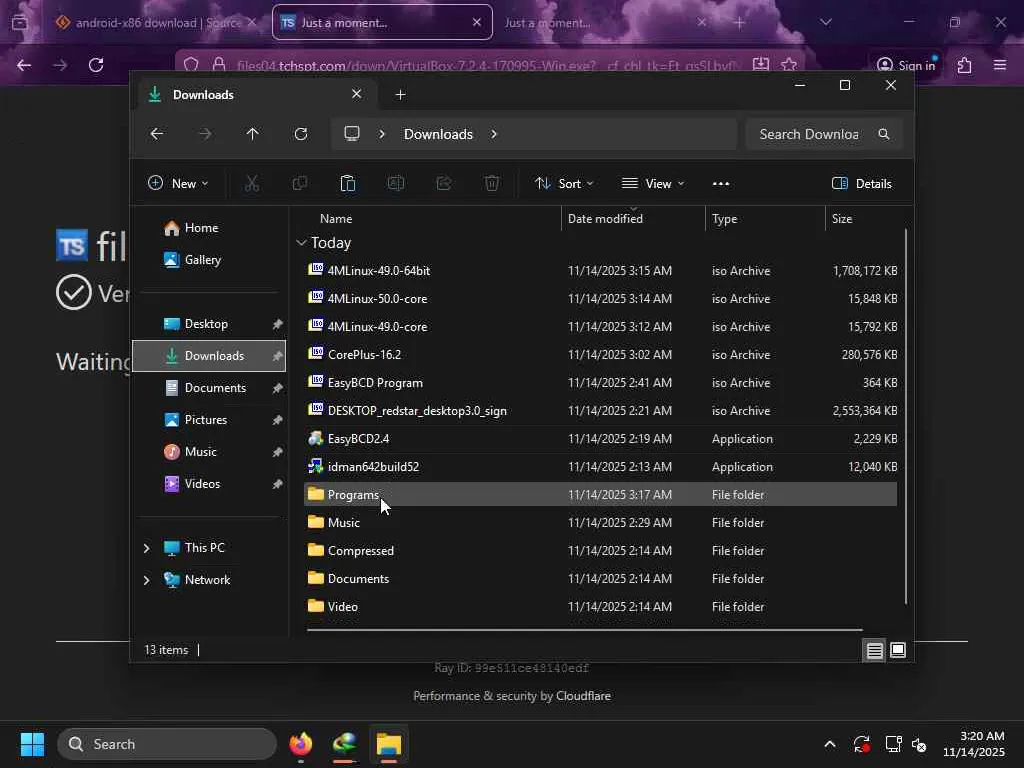Switch to large thumbnails view icon in status bar
Screen dimensions: 1024x768
[x=898, y=650]
